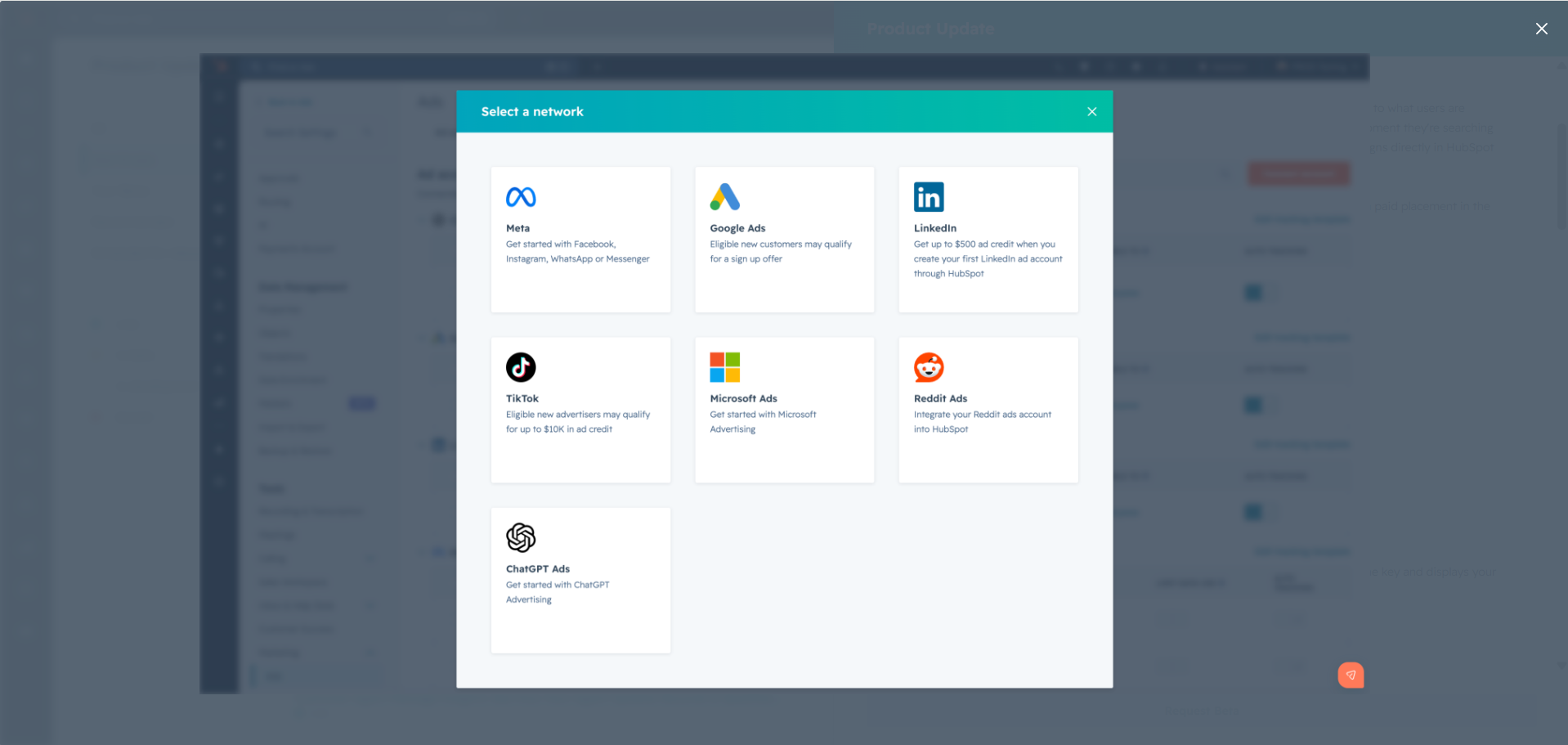The image size is (1568, 745).
Task: Click the Microsoft Ads four-square logo
Action: 725,367
